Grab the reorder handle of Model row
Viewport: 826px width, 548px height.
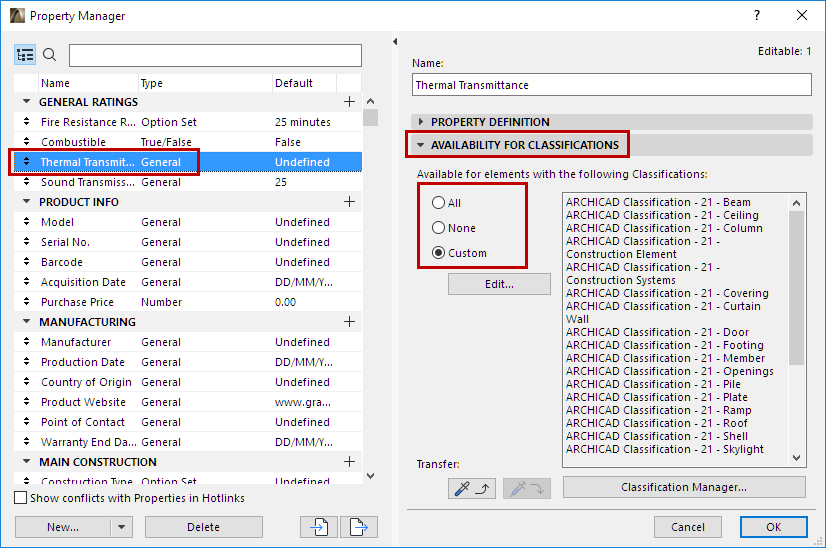(x=26, y=222)
